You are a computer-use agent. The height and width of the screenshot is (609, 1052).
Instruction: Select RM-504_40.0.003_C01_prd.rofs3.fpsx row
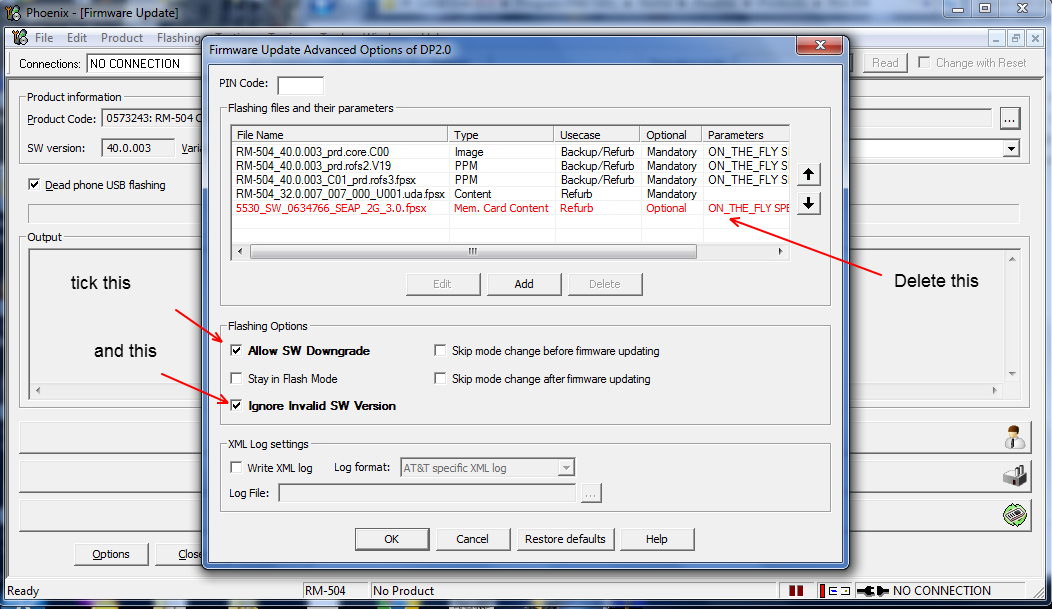pyautogui.click(x=510, y=180)
